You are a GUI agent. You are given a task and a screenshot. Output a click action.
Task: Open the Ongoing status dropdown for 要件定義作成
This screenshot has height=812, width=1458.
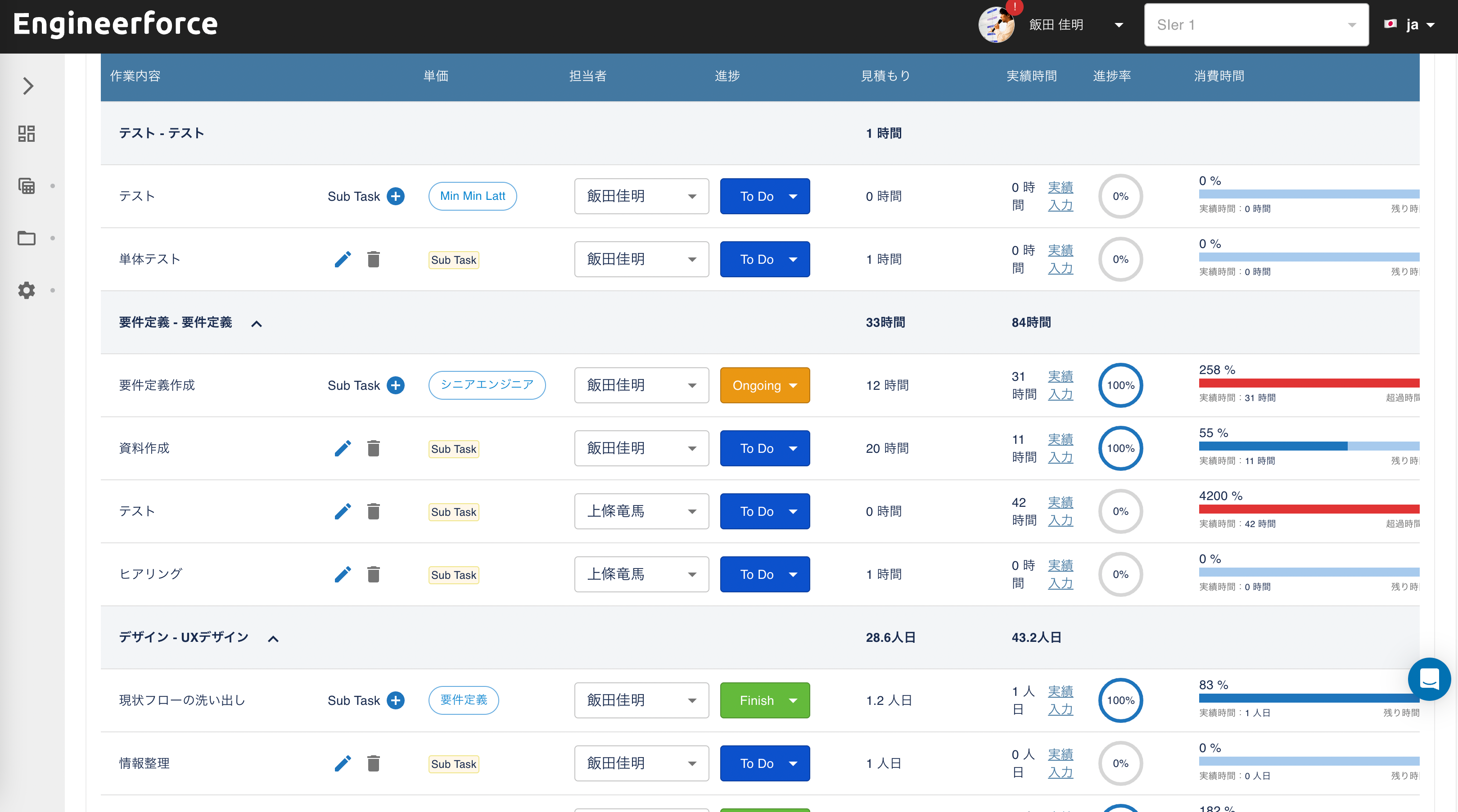[x=765, y=385]
